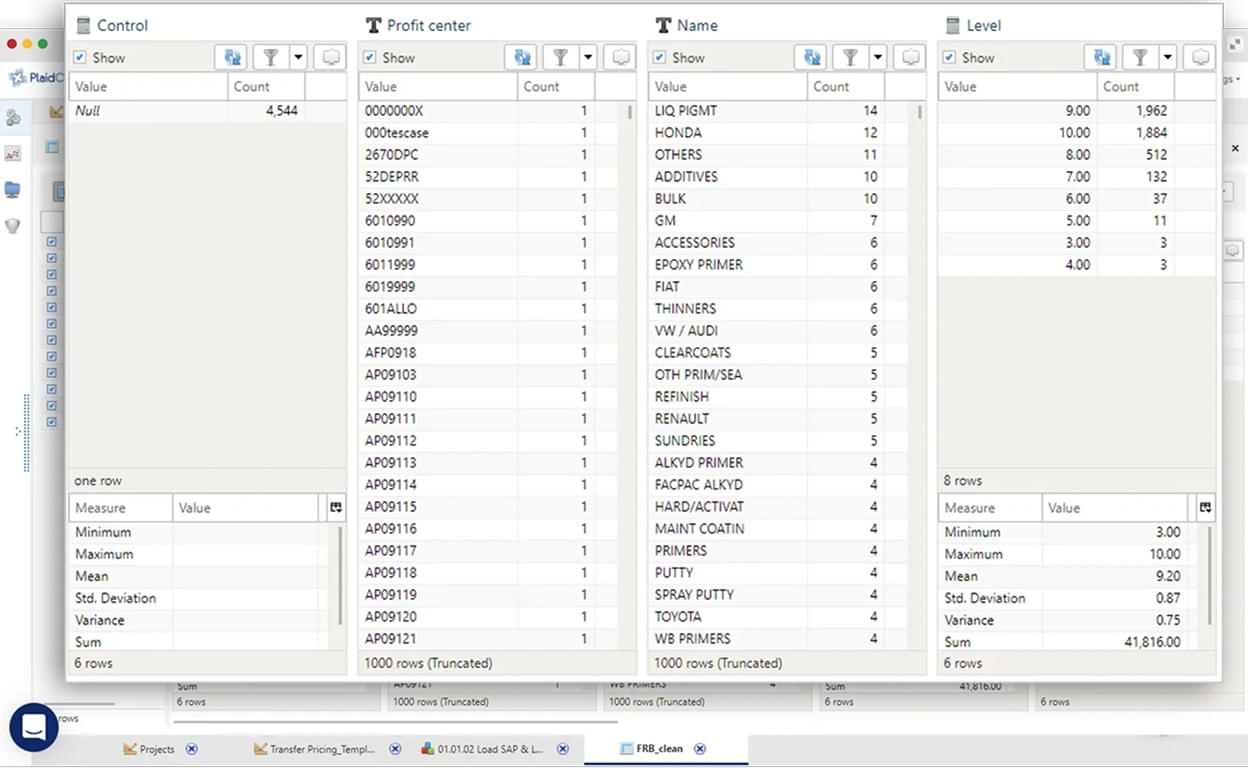Click the chart icon in left sidebar

13,153
